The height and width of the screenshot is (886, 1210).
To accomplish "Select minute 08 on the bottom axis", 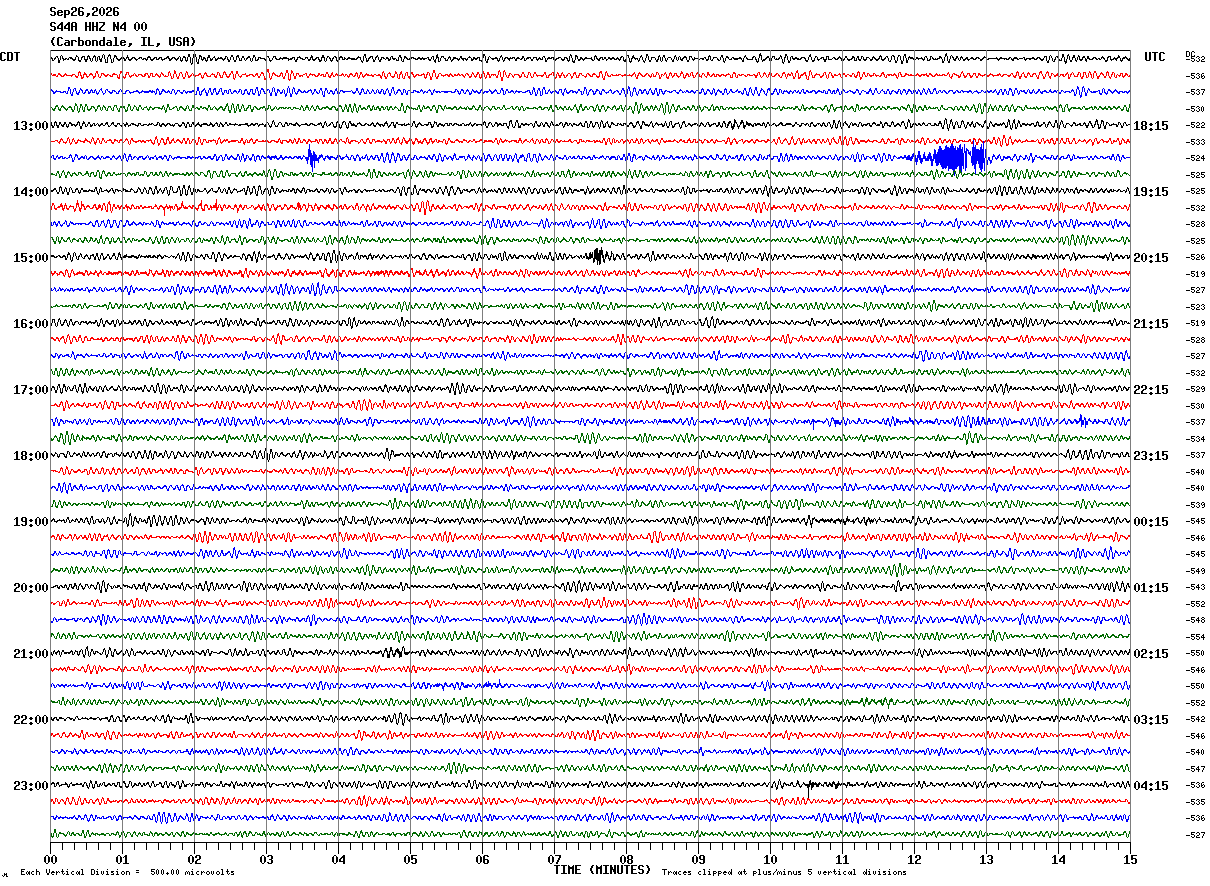I will tap(627, 859).
